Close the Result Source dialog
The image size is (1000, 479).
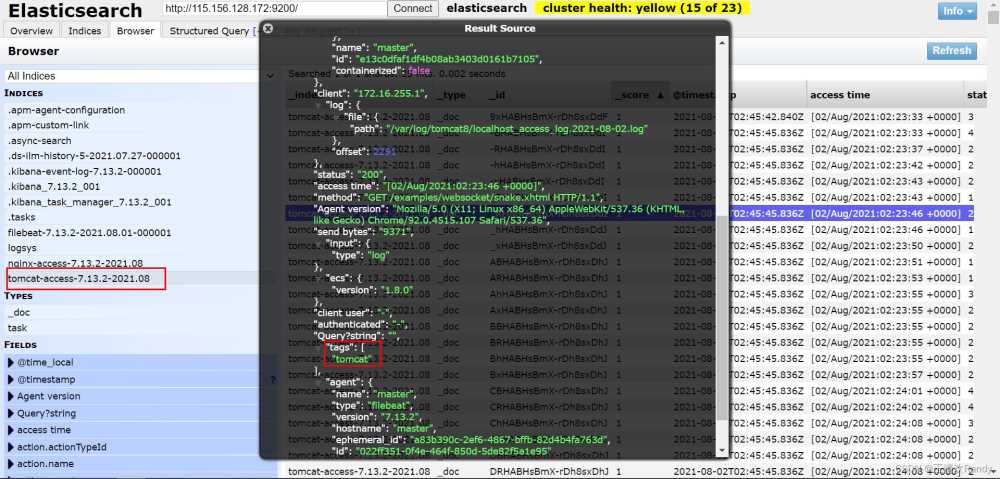click(268, 29)
